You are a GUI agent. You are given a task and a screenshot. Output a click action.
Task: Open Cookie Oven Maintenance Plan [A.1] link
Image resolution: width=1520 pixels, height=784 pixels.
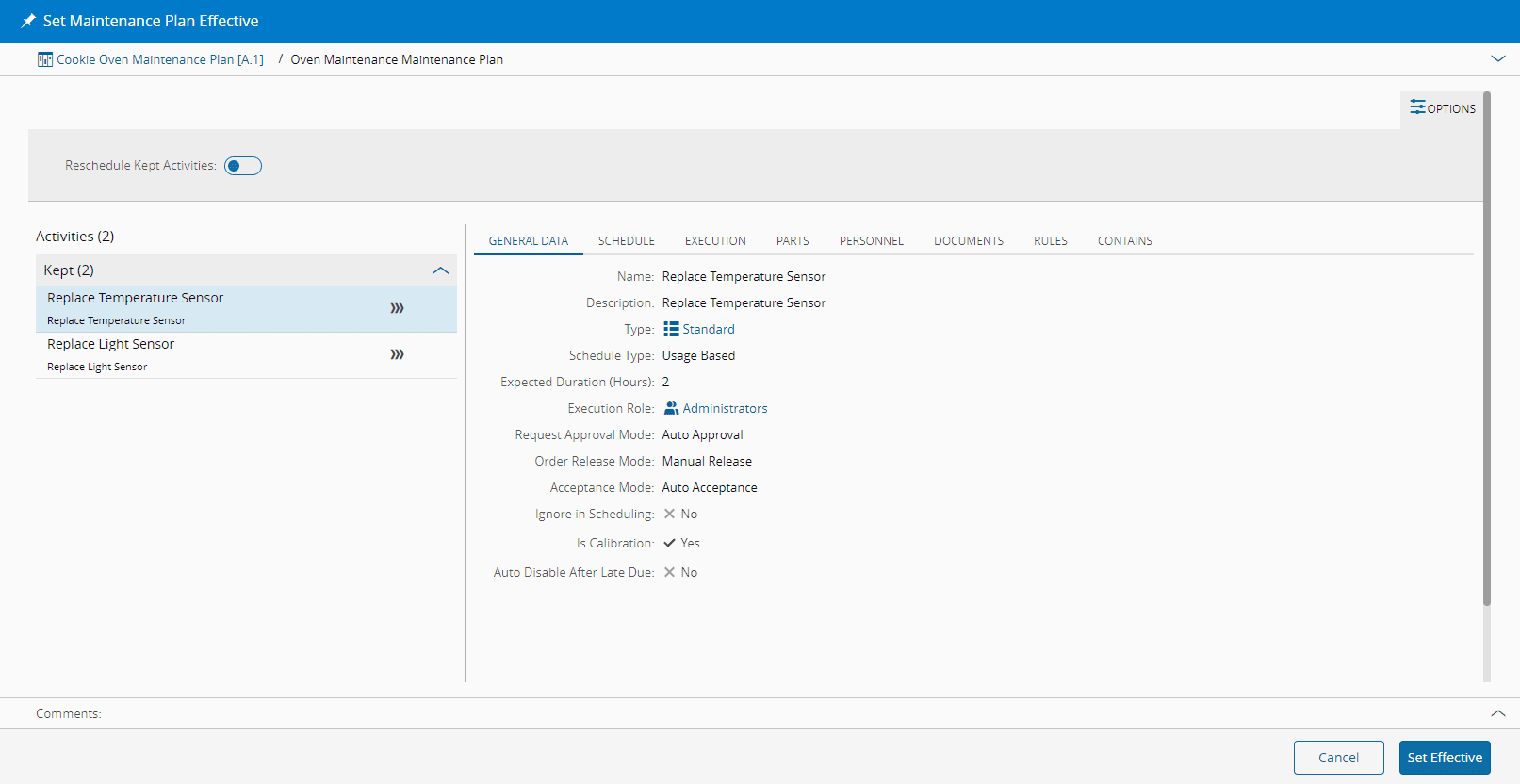click(x=160, y=59)
